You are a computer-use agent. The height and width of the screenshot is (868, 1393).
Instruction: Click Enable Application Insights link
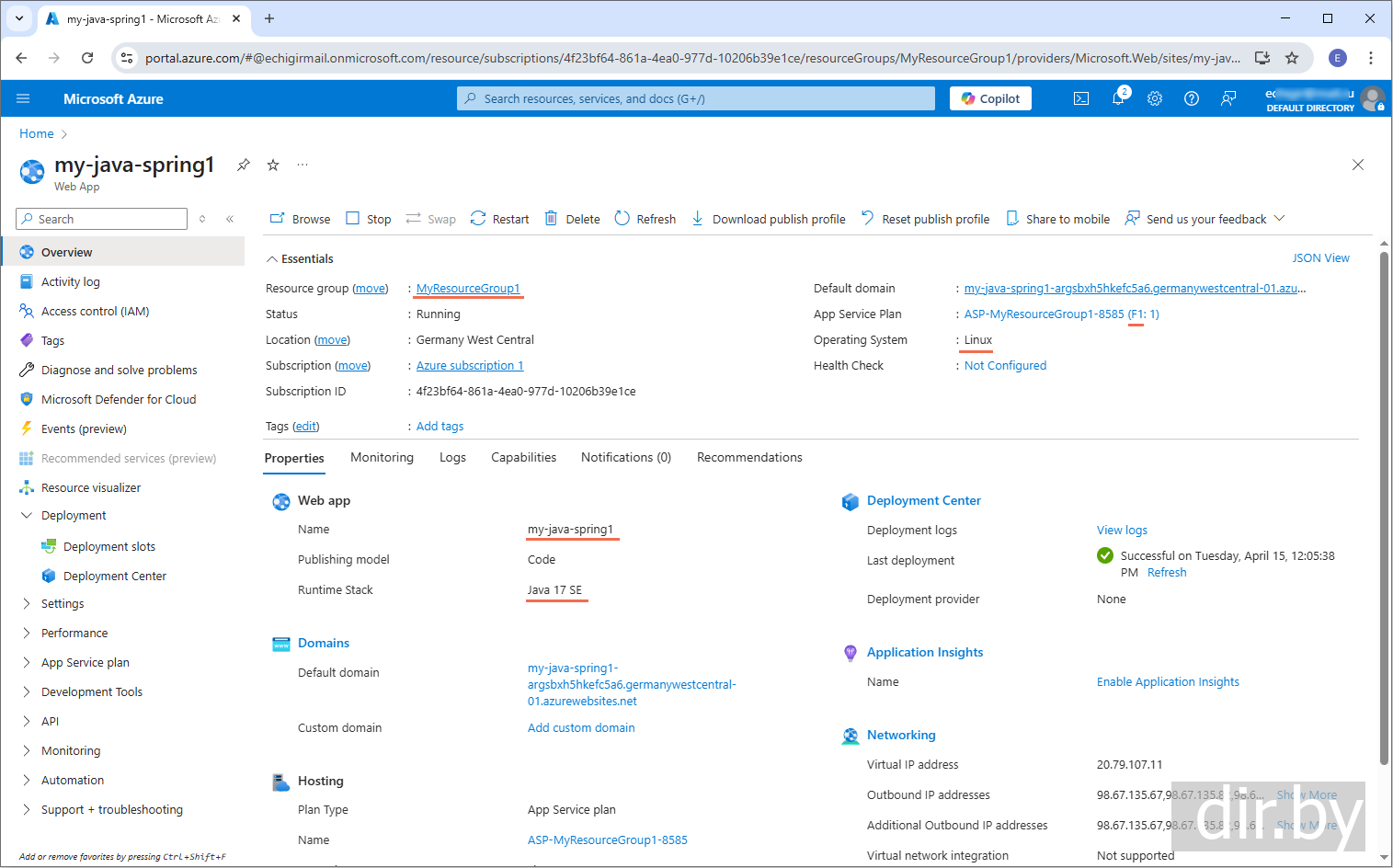(1167, 682)
